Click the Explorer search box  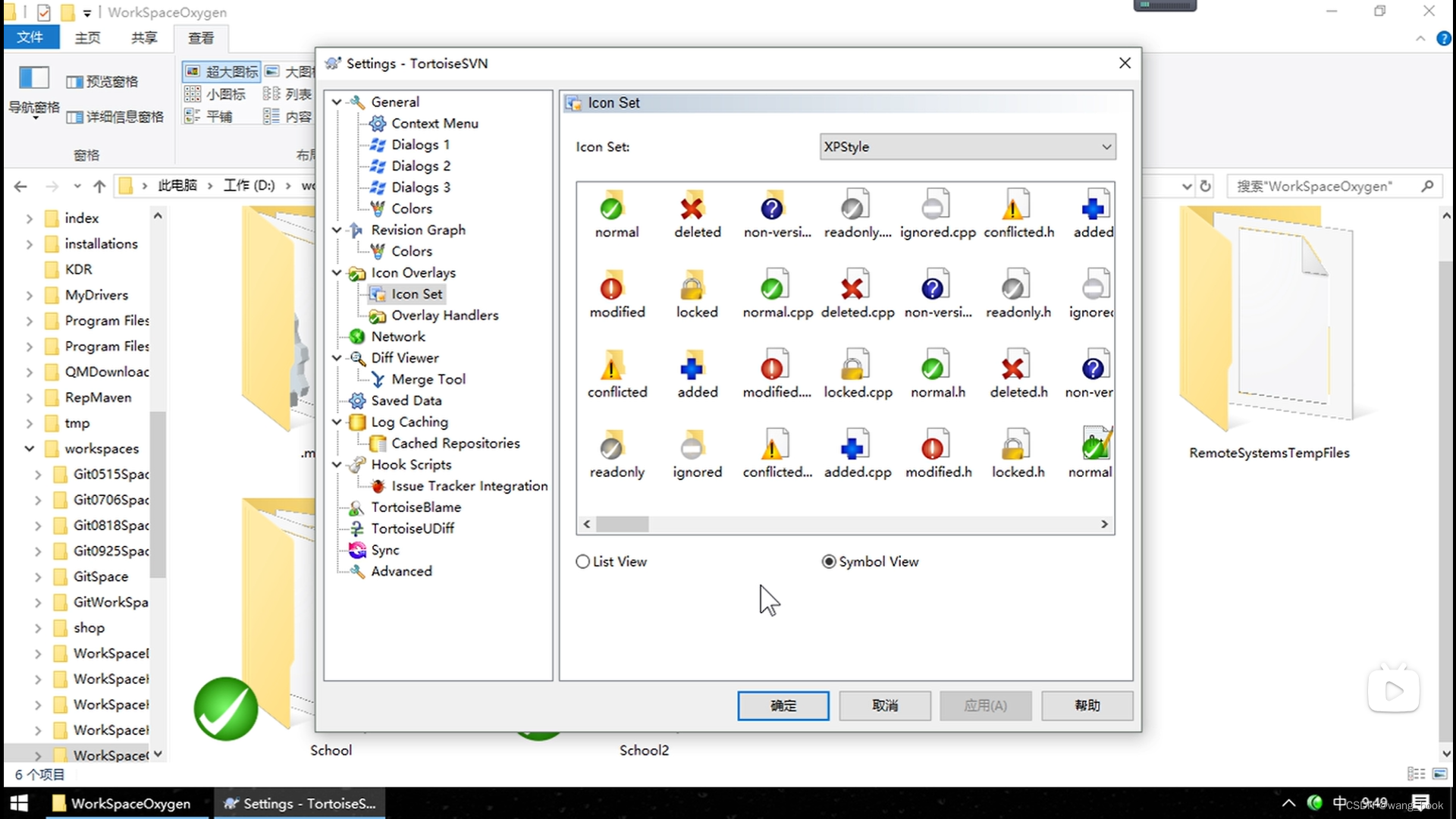pos(1335,186)
